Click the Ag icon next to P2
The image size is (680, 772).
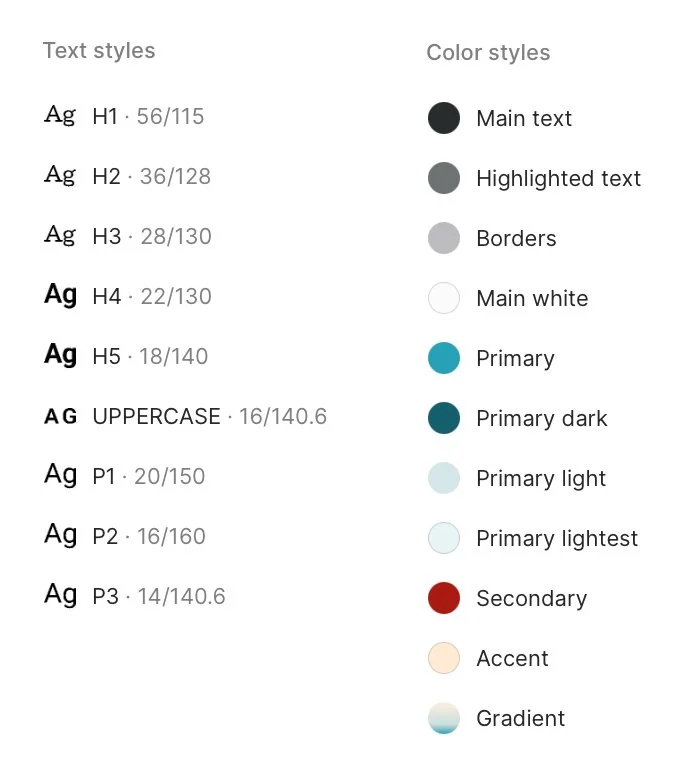tap(61, 535)
